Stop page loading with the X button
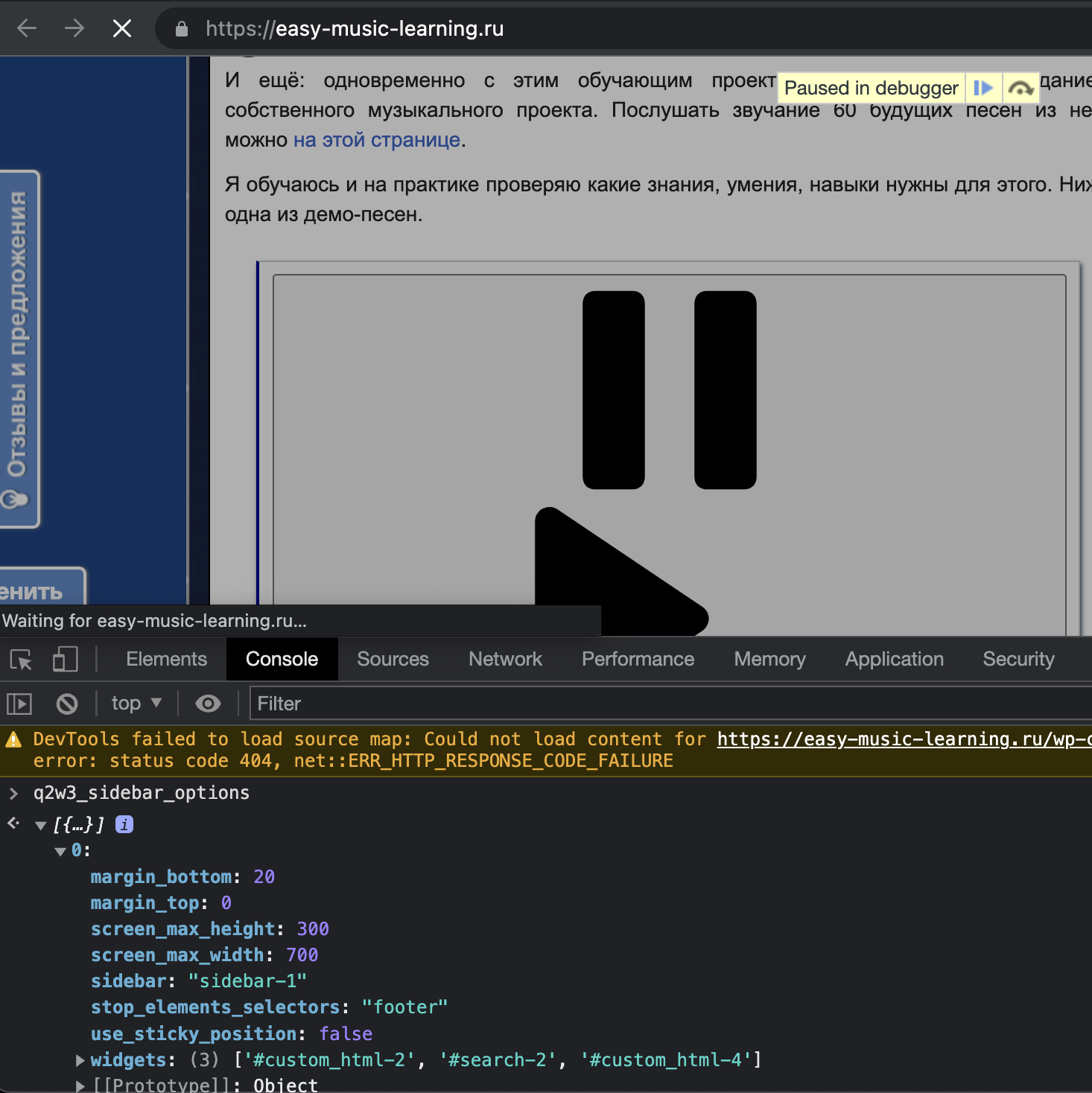The height and width of the screenshot is (1093, 1092). [x=122, y=28]
